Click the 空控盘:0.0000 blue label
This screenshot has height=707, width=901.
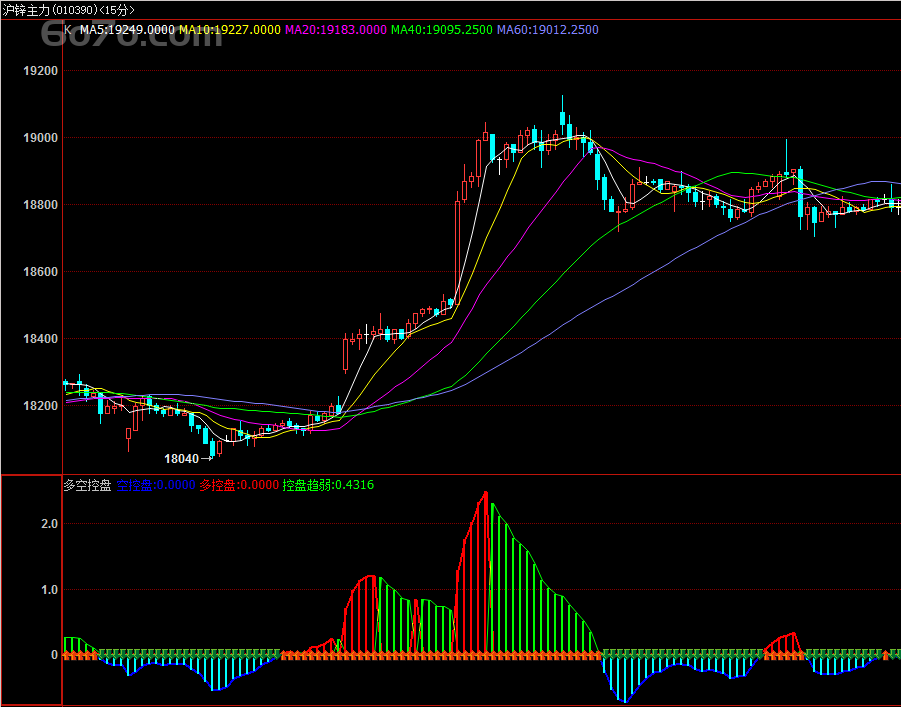(156, 485)
